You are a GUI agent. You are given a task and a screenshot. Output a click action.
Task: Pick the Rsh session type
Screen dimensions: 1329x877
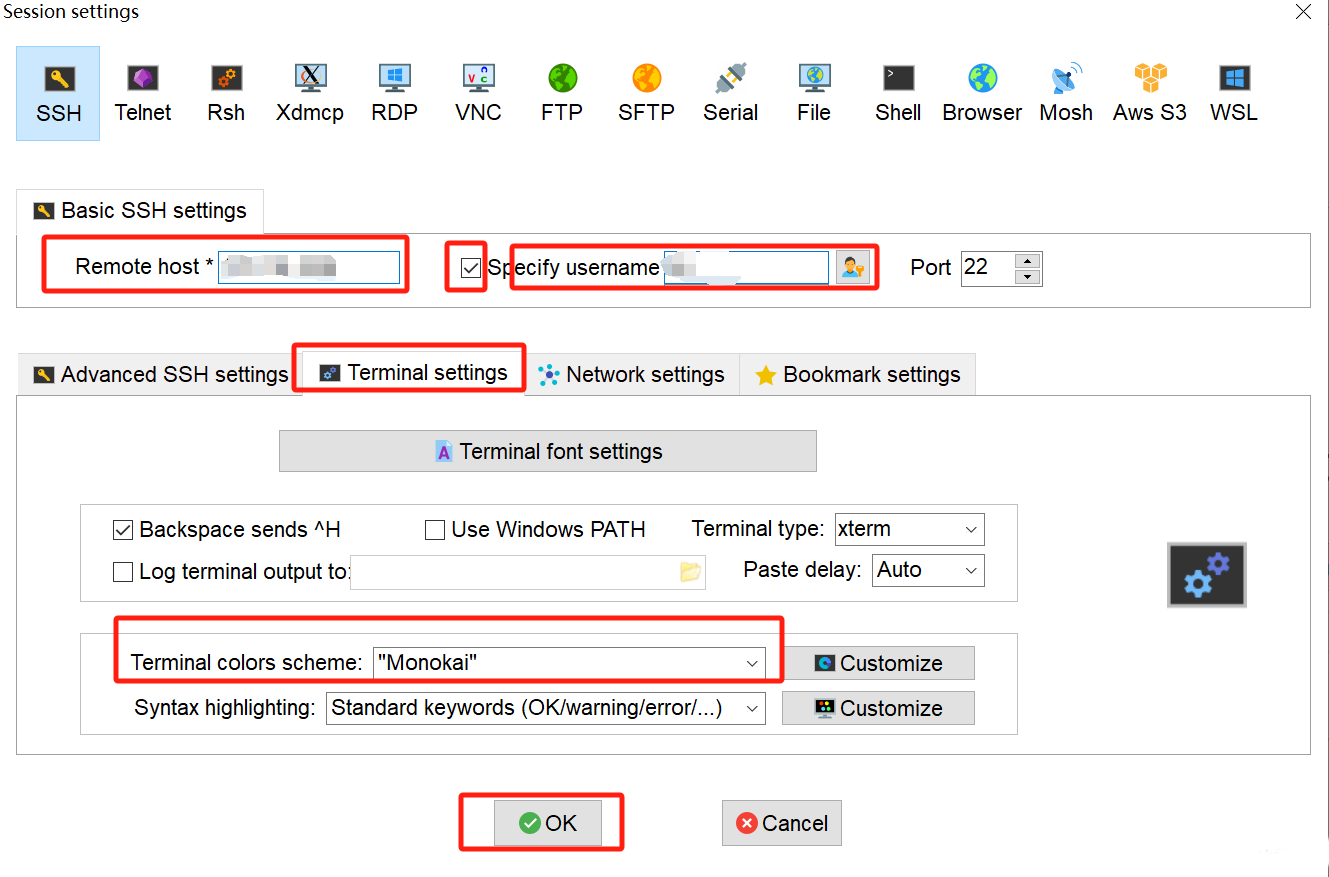point(226,93)
